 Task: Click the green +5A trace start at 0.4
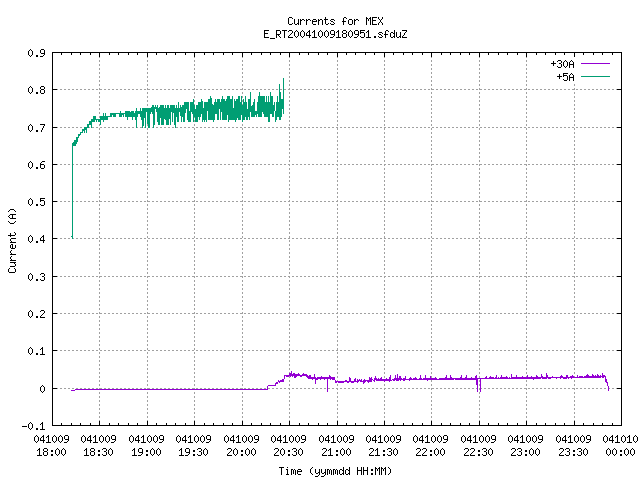click(x=72, y=237)
